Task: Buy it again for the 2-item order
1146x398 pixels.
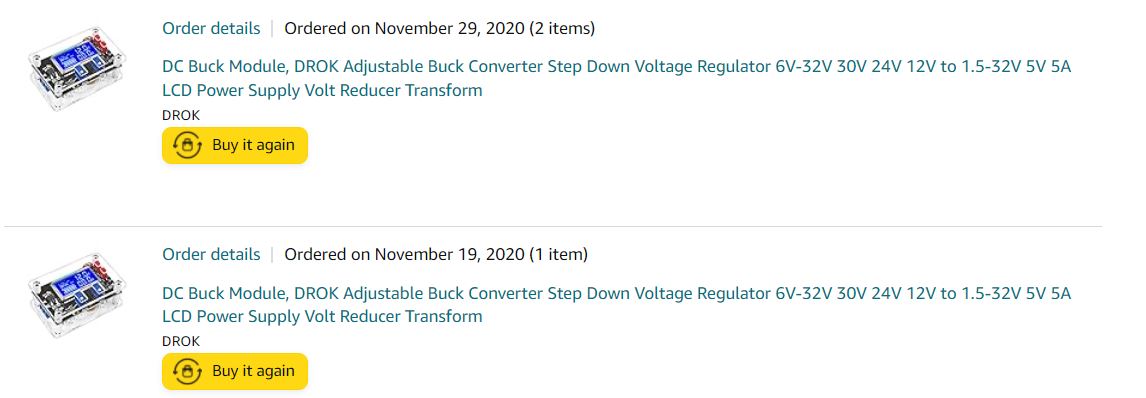Action: pyautogui.click(x=235, y=145)
